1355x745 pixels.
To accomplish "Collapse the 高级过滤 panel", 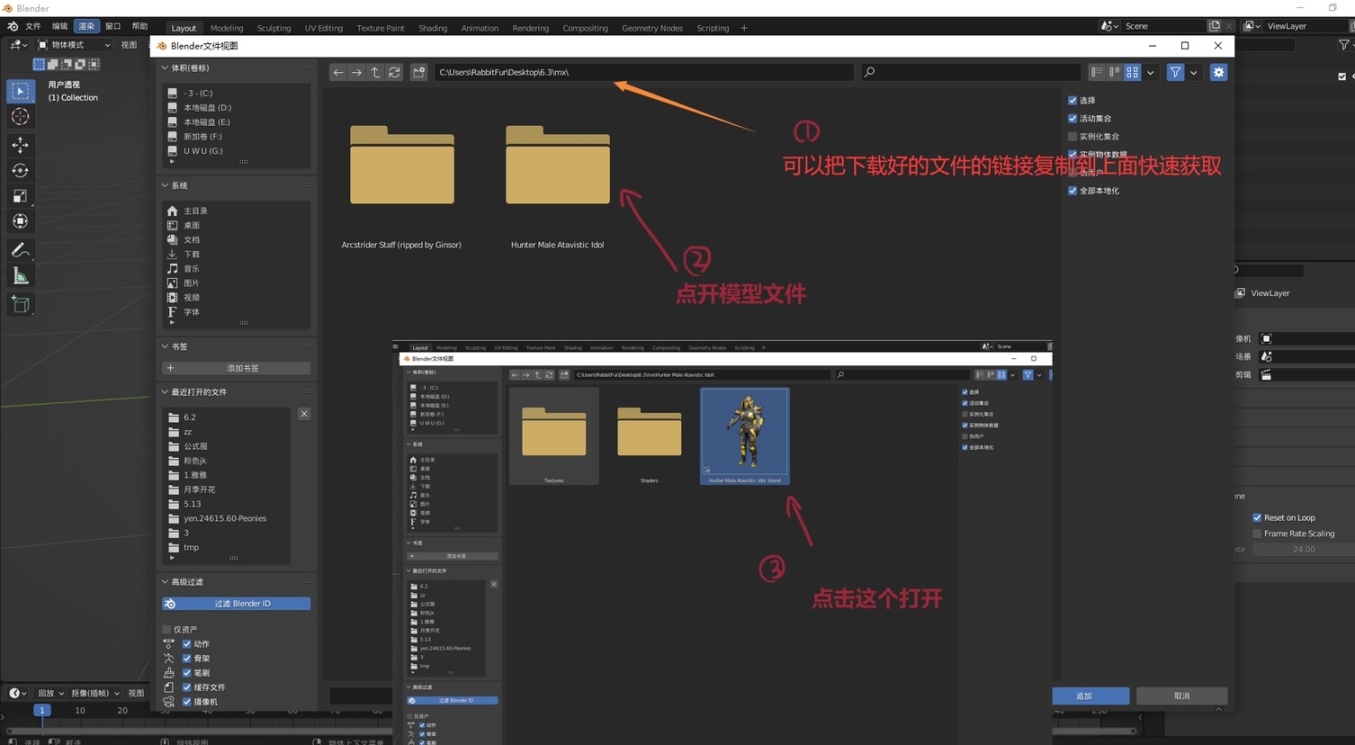I will click(165, 582).
